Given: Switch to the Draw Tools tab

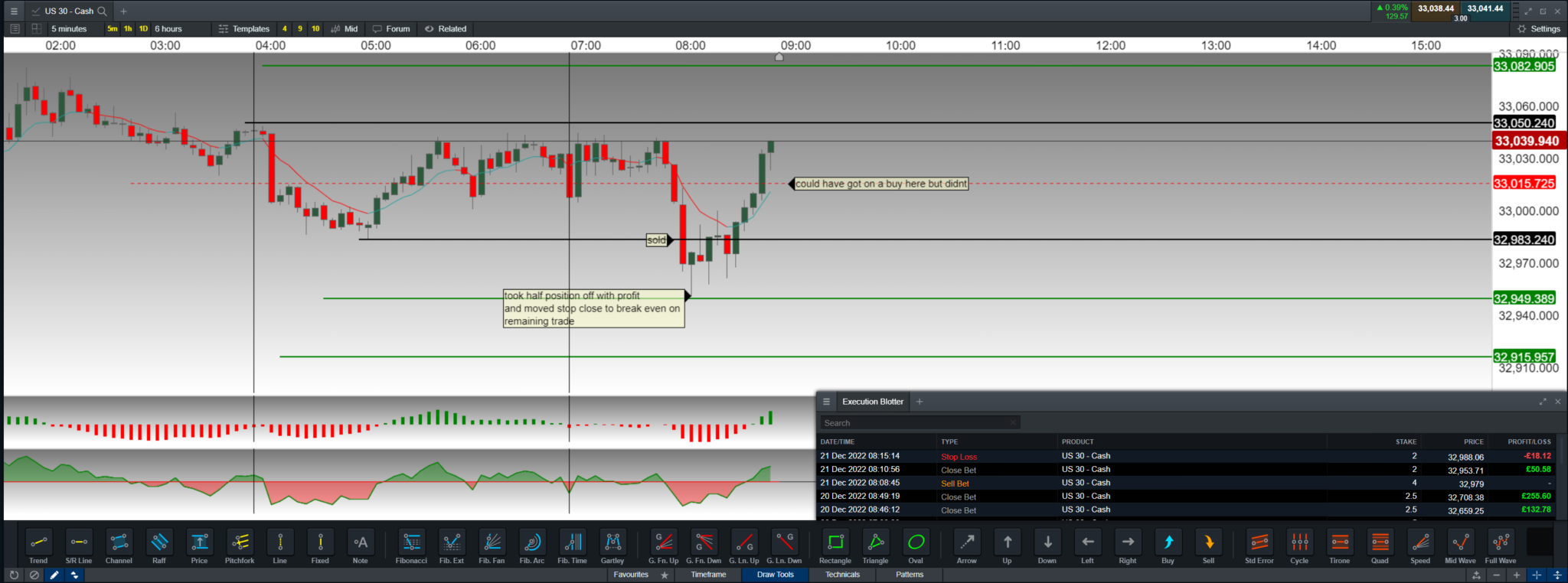Looking at the screenshot, I should click(776, 575).
